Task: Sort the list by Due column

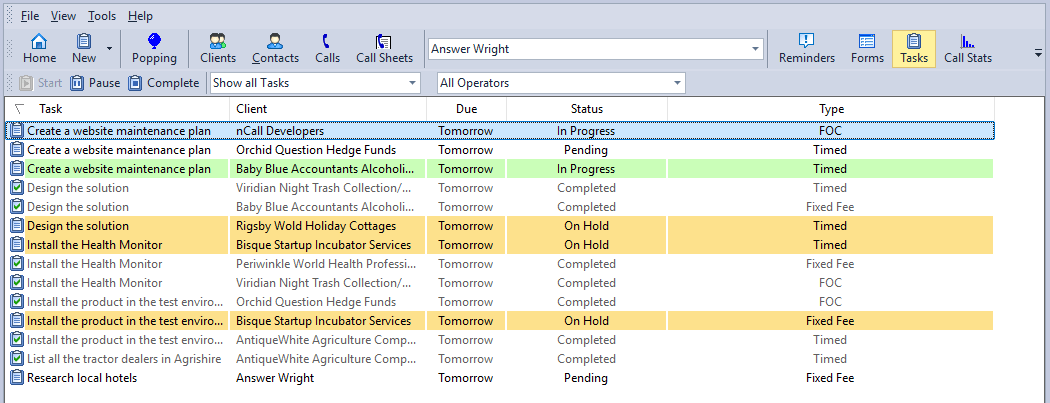Action: [x=467, y=108]
